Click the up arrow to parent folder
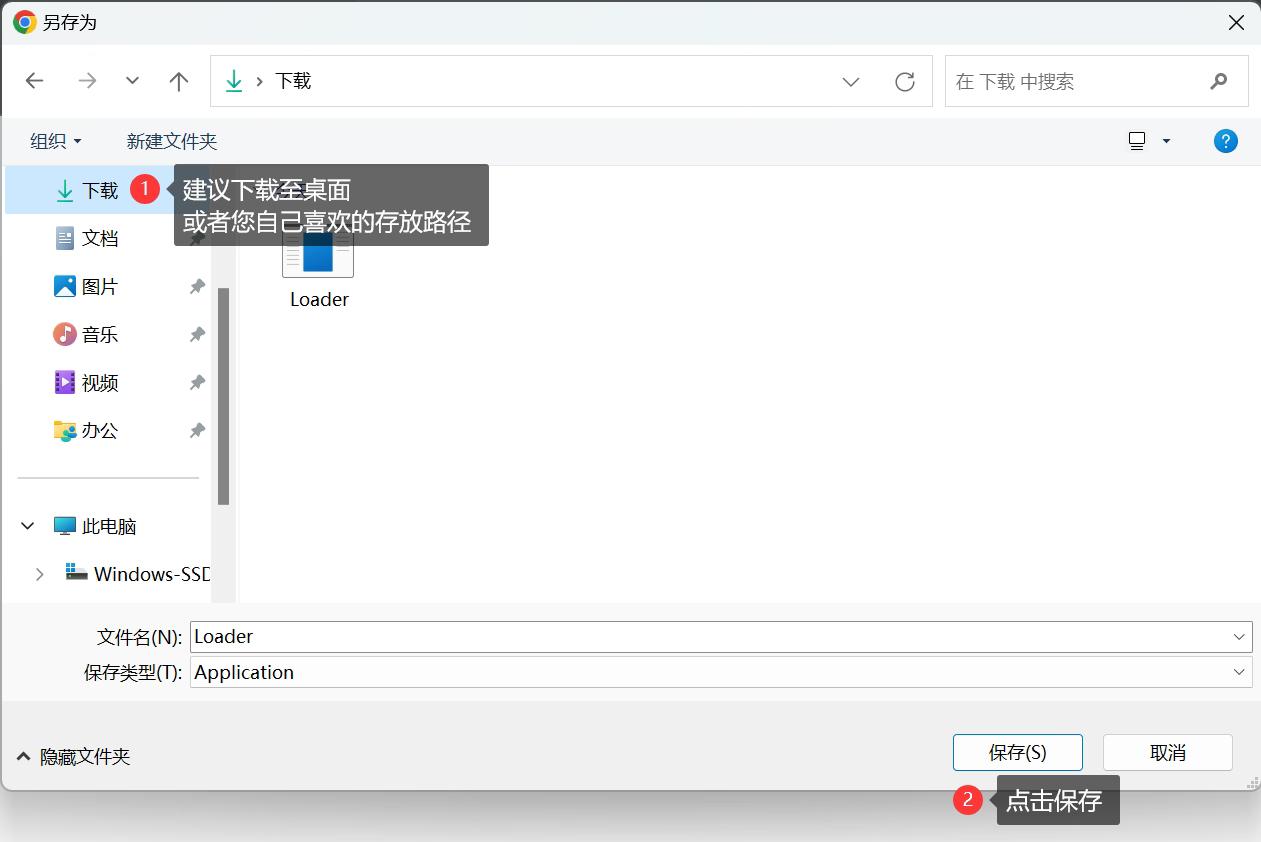The image size is (1261, 842). (178, 81)
